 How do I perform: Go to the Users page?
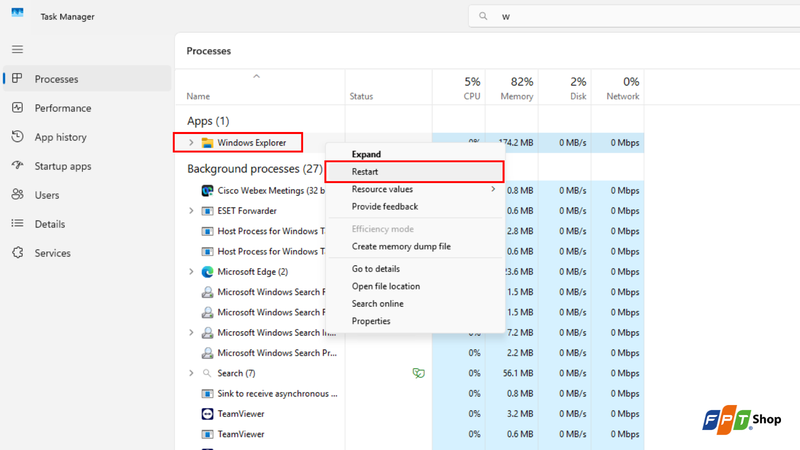(x=87, y=195)
